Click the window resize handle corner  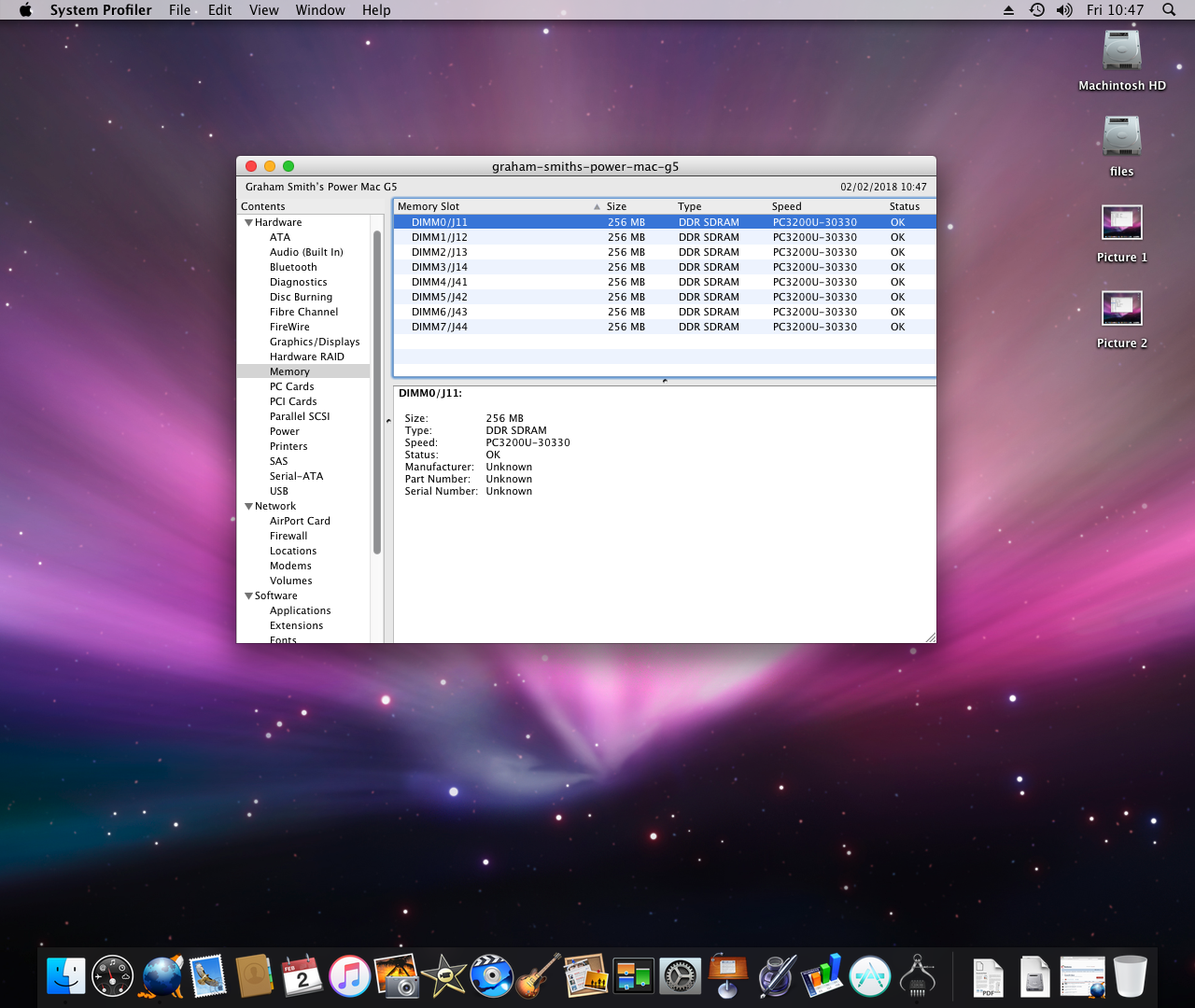pos(930,637)
